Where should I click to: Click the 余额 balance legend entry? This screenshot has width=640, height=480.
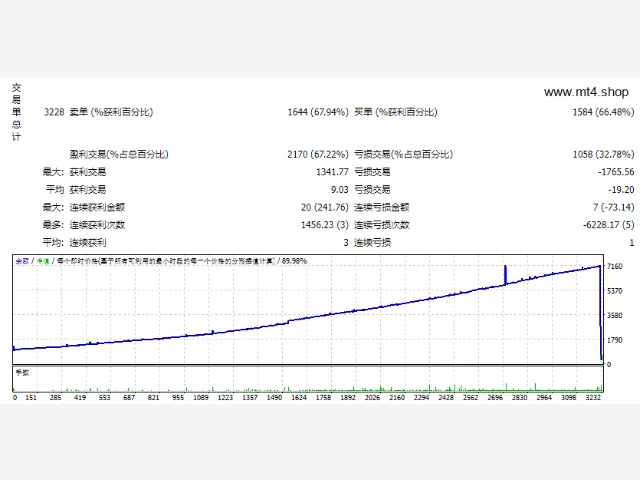tap(22, 261)
